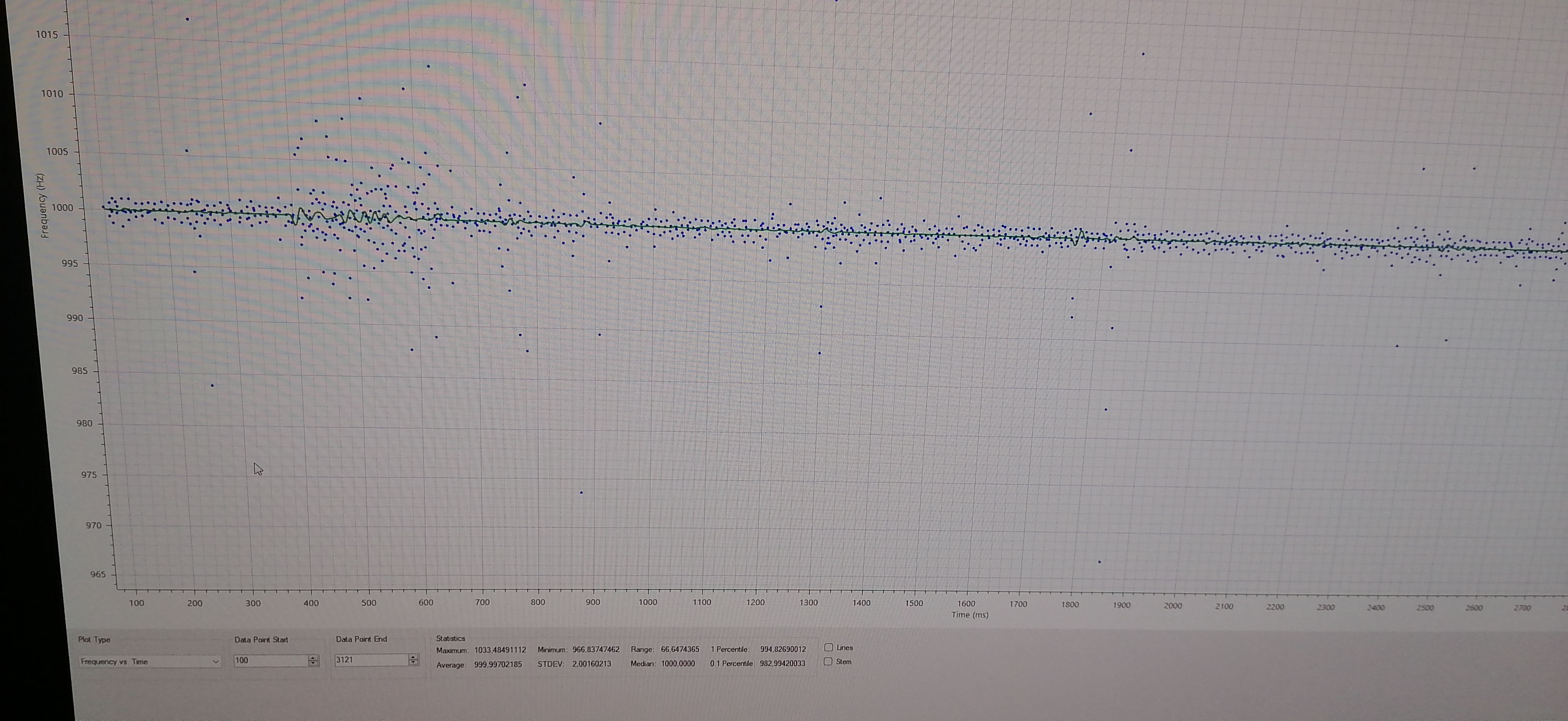Click the 0.1 Percentile value 982,99420033
Image resolution: width=1568 pixels, height=721 pixels.
click(x=782, y=664)
